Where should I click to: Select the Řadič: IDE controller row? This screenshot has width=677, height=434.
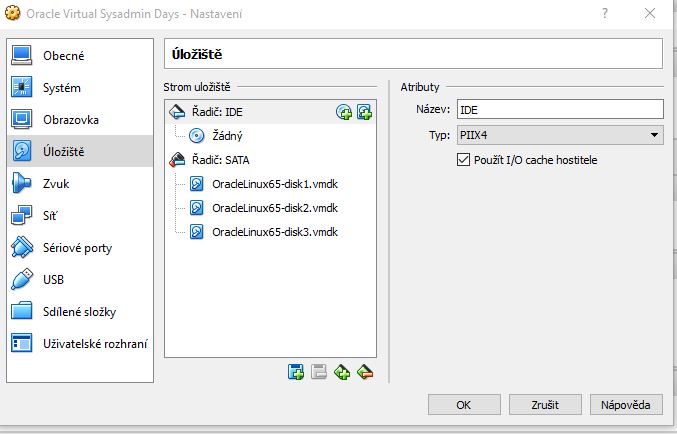pyautogui.click(x=270, y=112)
